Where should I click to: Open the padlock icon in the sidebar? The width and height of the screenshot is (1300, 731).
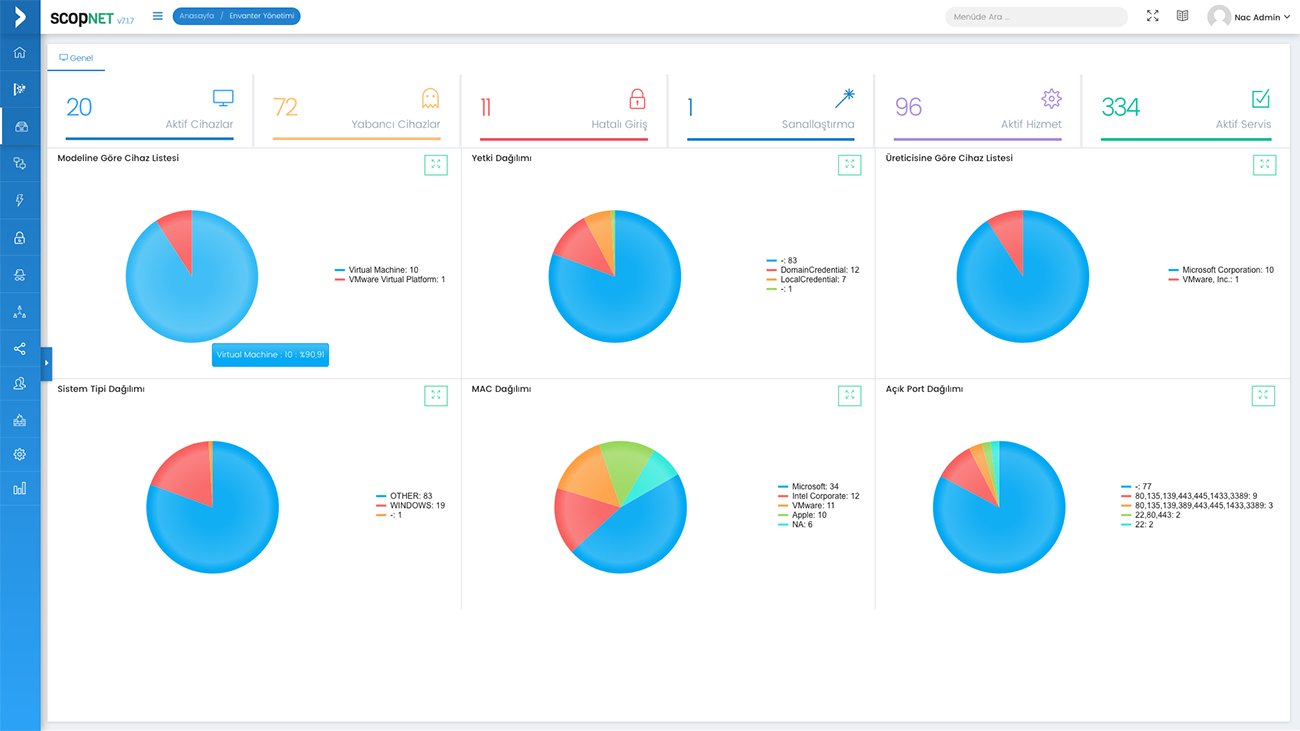pos(20,238)
